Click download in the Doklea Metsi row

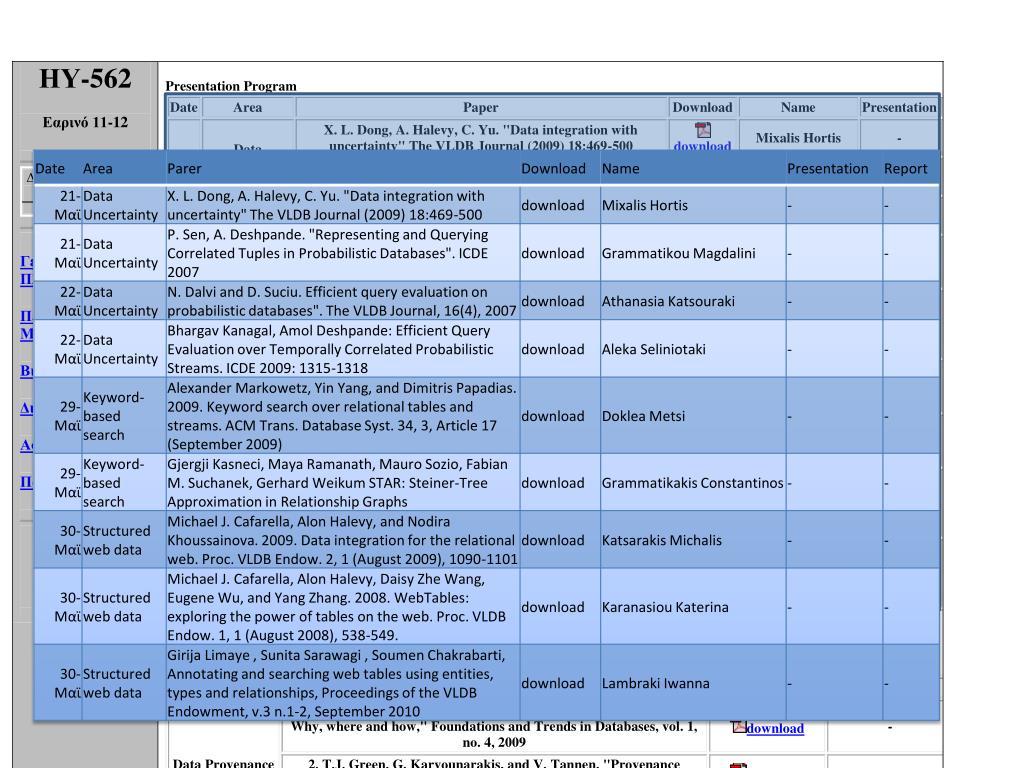552,416
